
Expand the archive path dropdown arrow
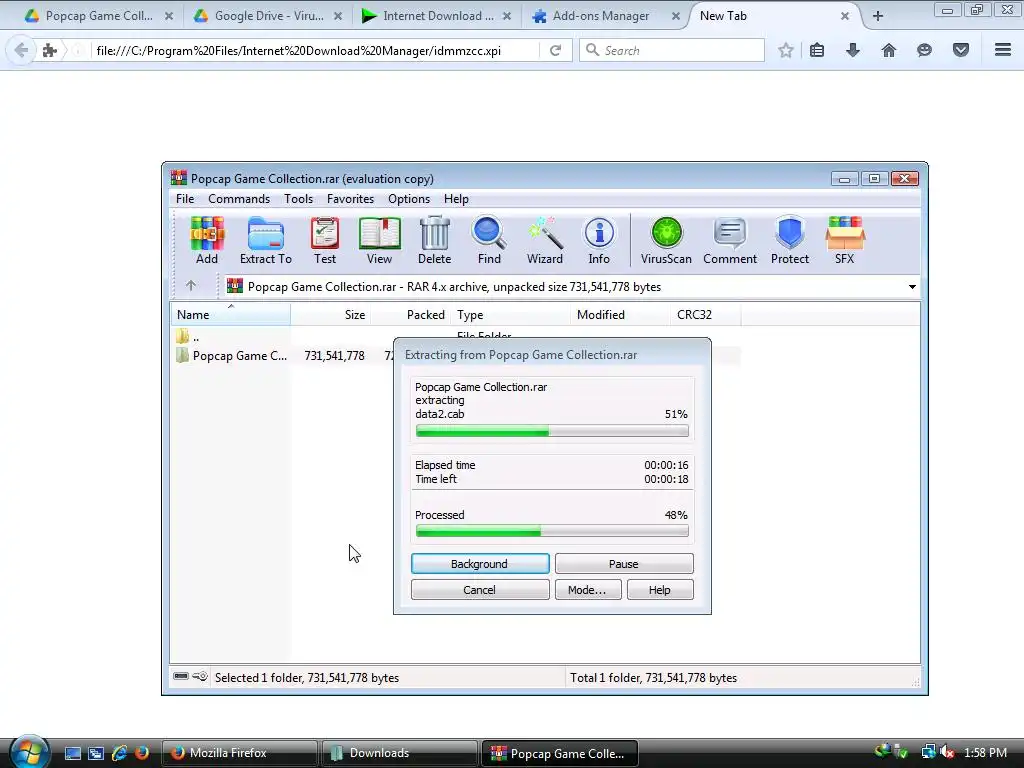coord(912,287)
